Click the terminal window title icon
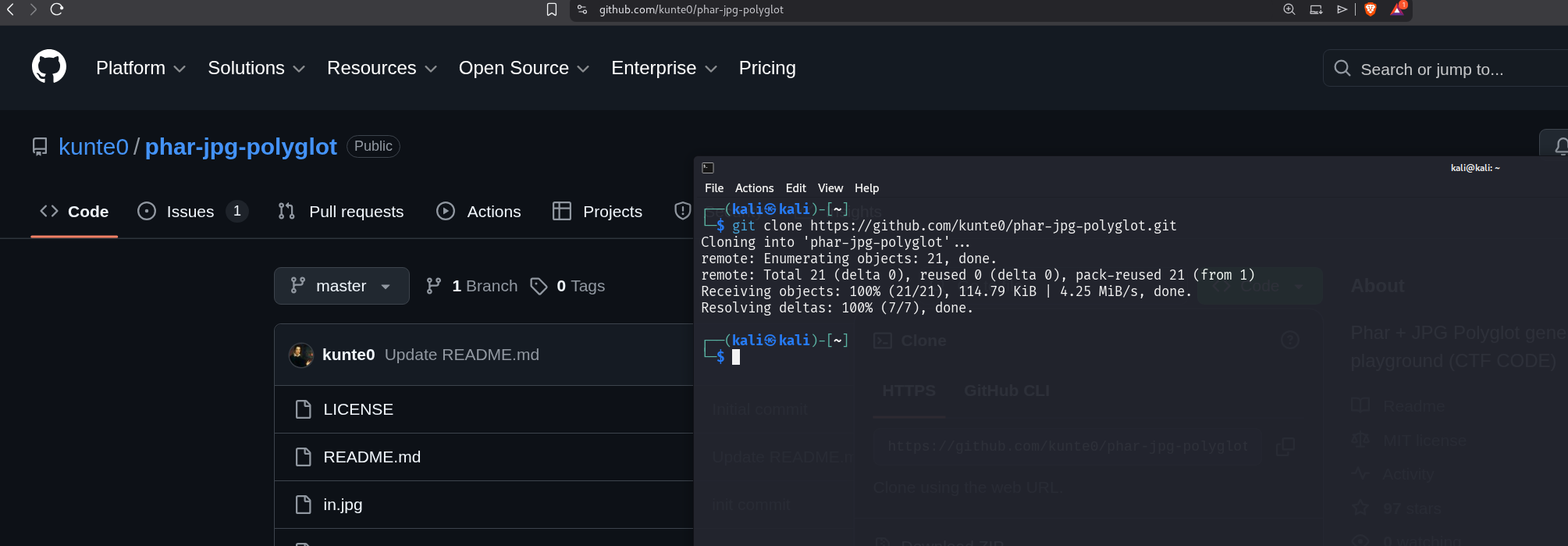This screenshot has height=546, width=1568. coord(708,168)
